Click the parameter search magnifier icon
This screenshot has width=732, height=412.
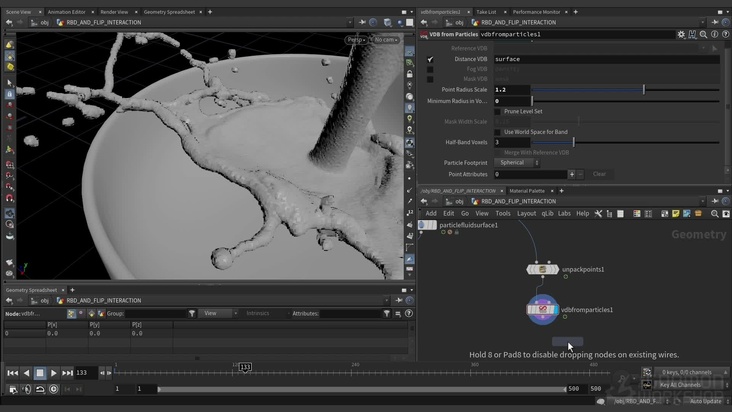pyautogui.click(x=704, y=34)
